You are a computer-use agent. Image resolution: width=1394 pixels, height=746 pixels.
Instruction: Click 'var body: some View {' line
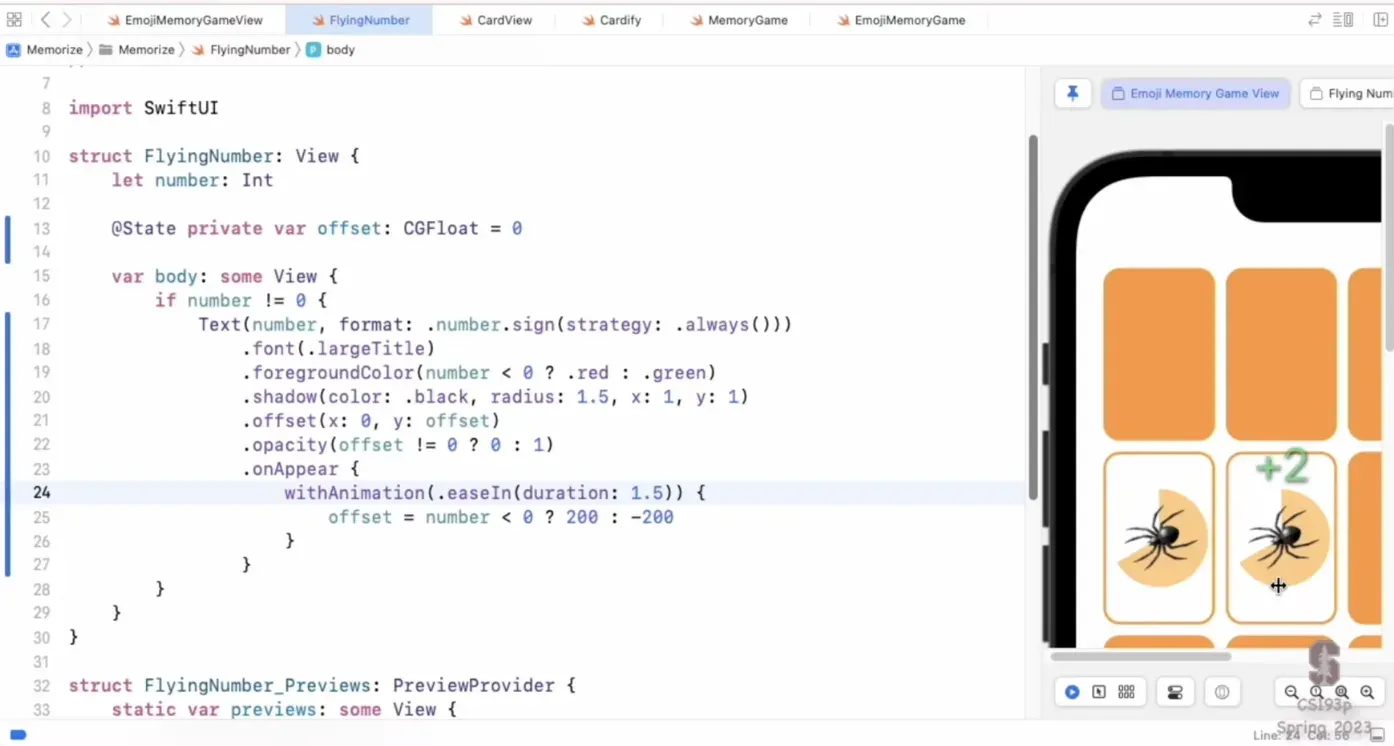click(225, 276)
